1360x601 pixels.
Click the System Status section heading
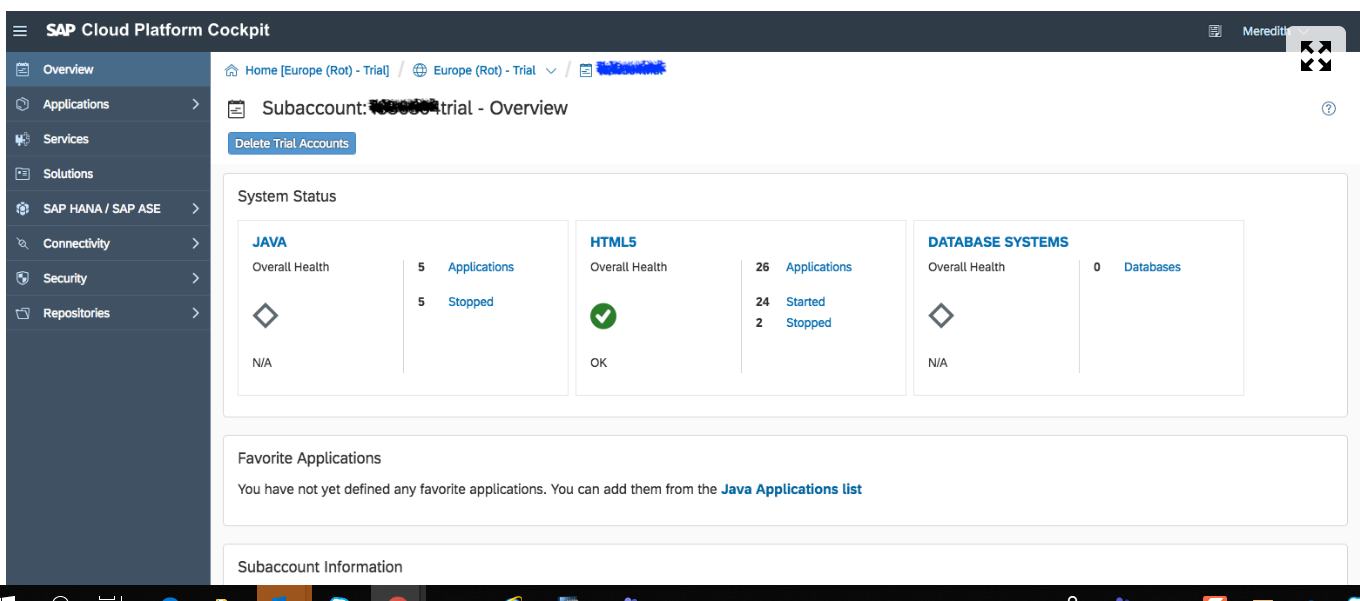point(287,196)
